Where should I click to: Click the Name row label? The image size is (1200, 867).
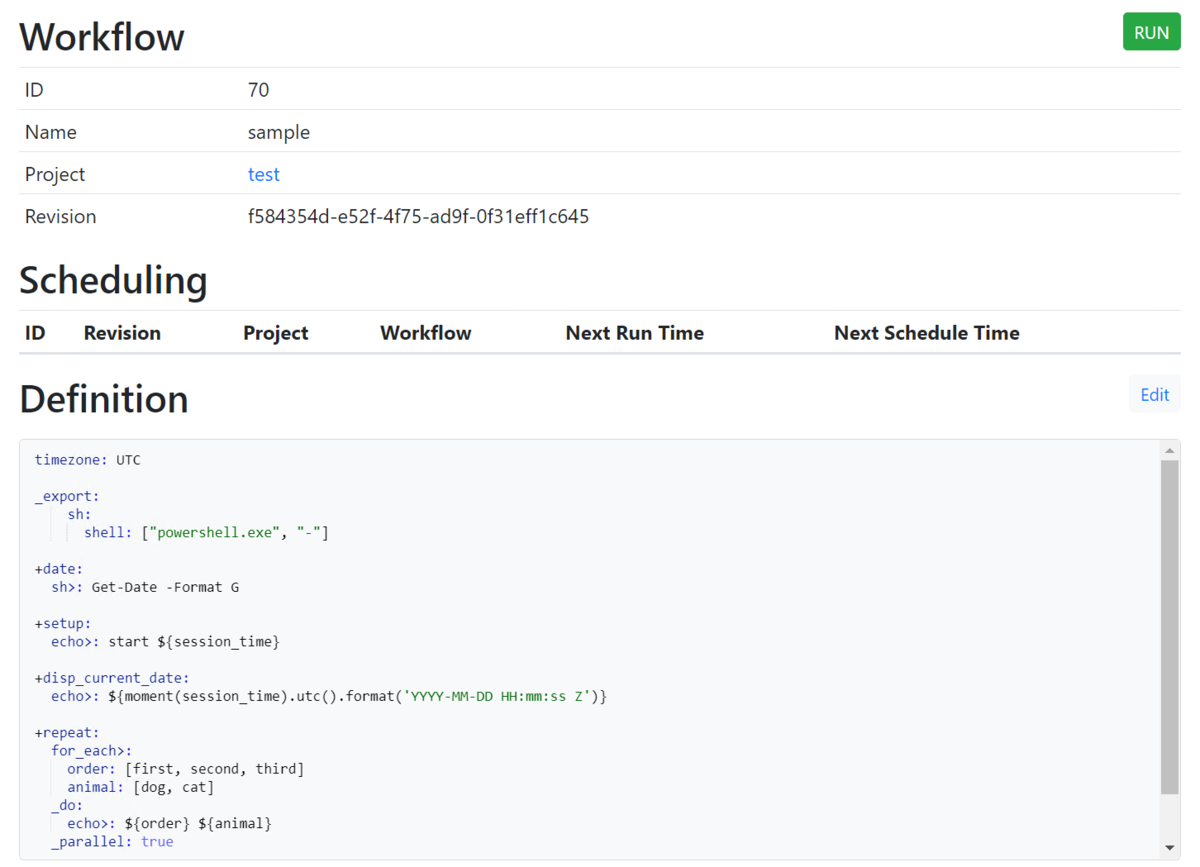tap(51, 132)
